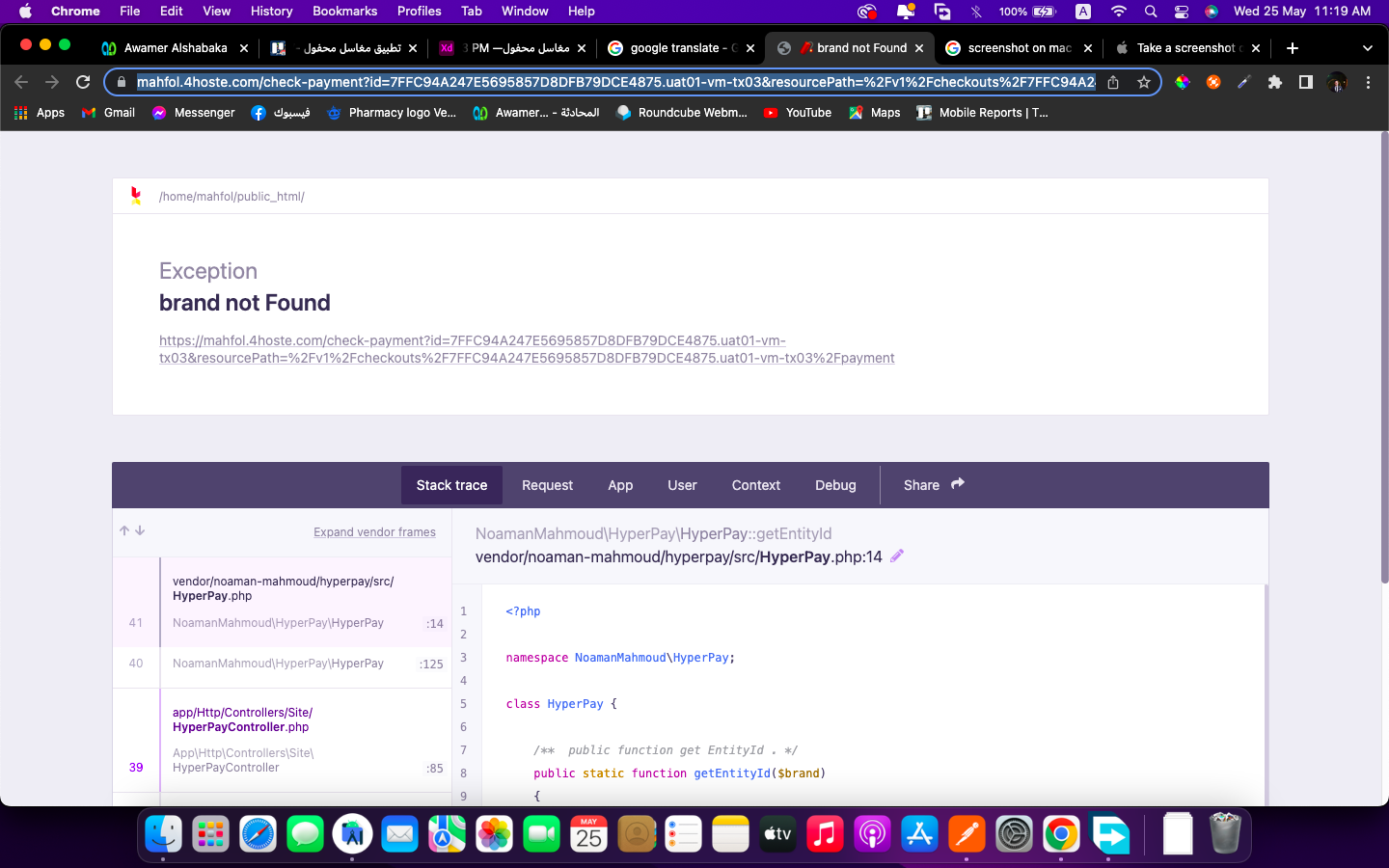Open Chrome extensions puzzle icon
This screenshot has height=868, width=1389.
click(1274, 82)
